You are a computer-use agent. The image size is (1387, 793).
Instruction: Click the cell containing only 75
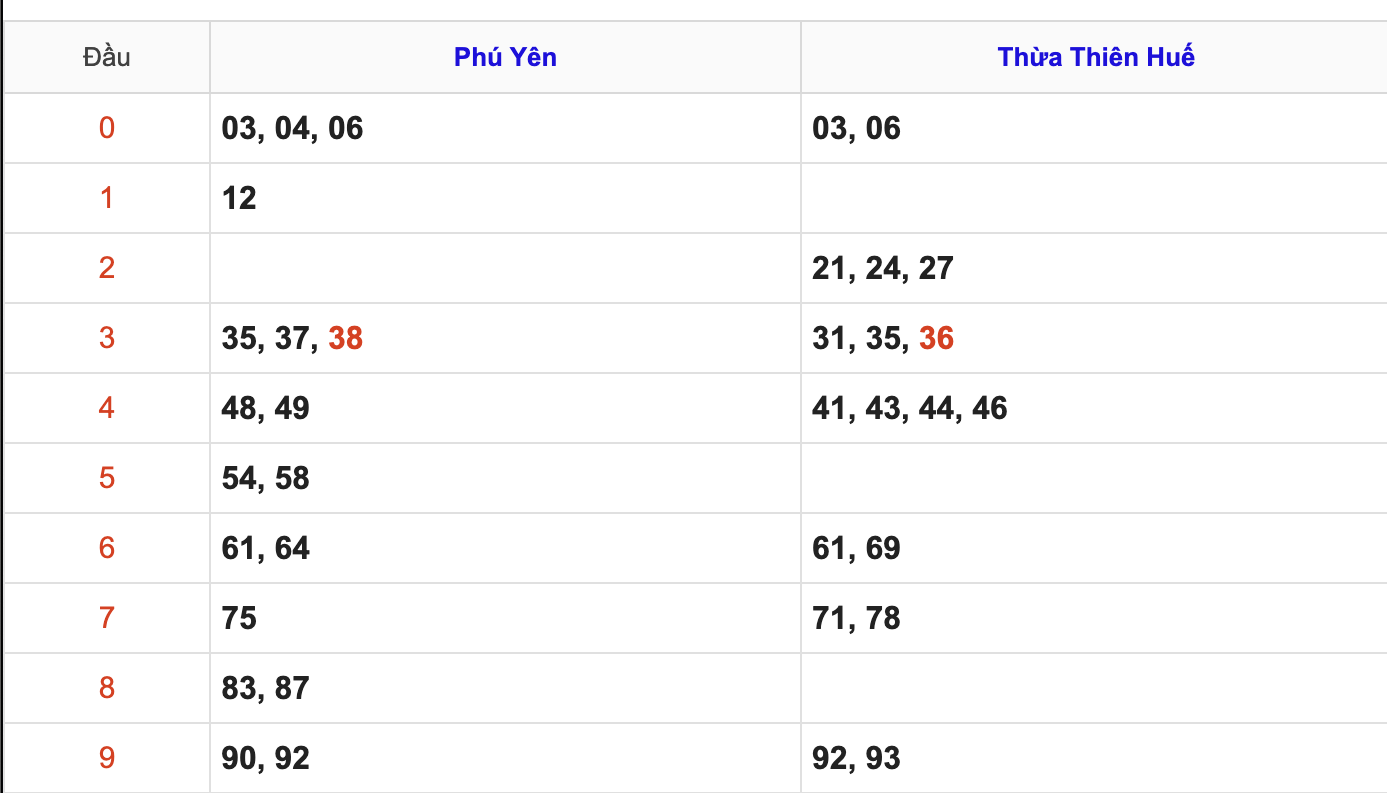tap(239, 618)
